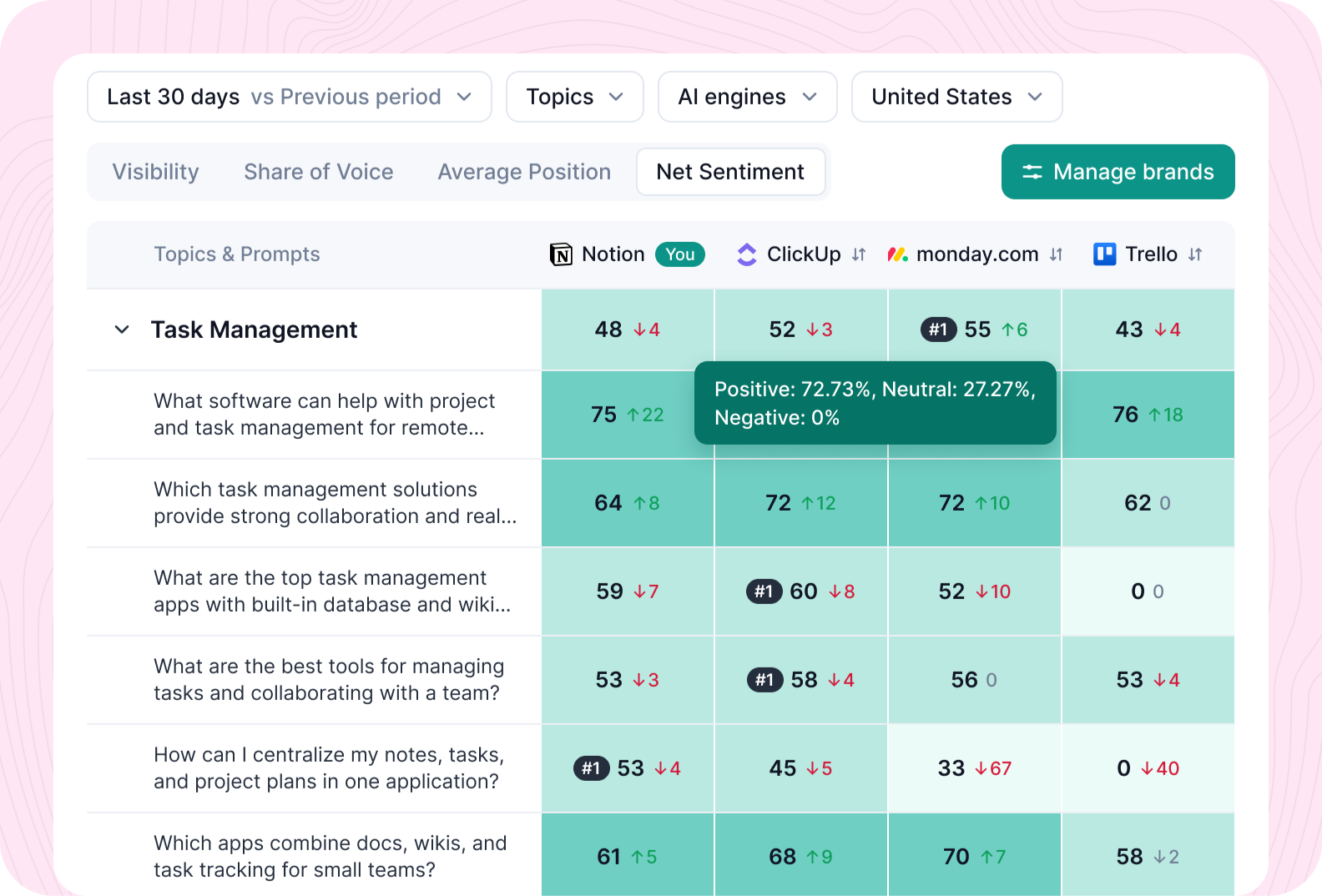Click the monday.com cell showing 72 up 10
The image size is (1322, 896).
click(x=975, y=503)
